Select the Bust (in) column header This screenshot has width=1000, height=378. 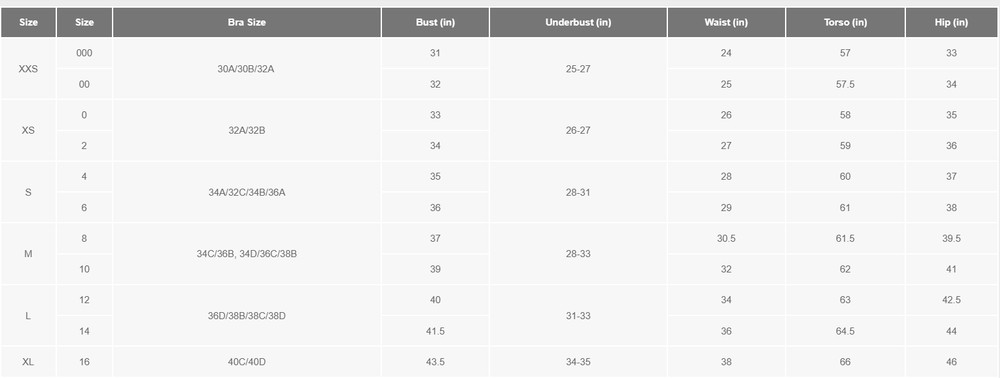(435, 22)
